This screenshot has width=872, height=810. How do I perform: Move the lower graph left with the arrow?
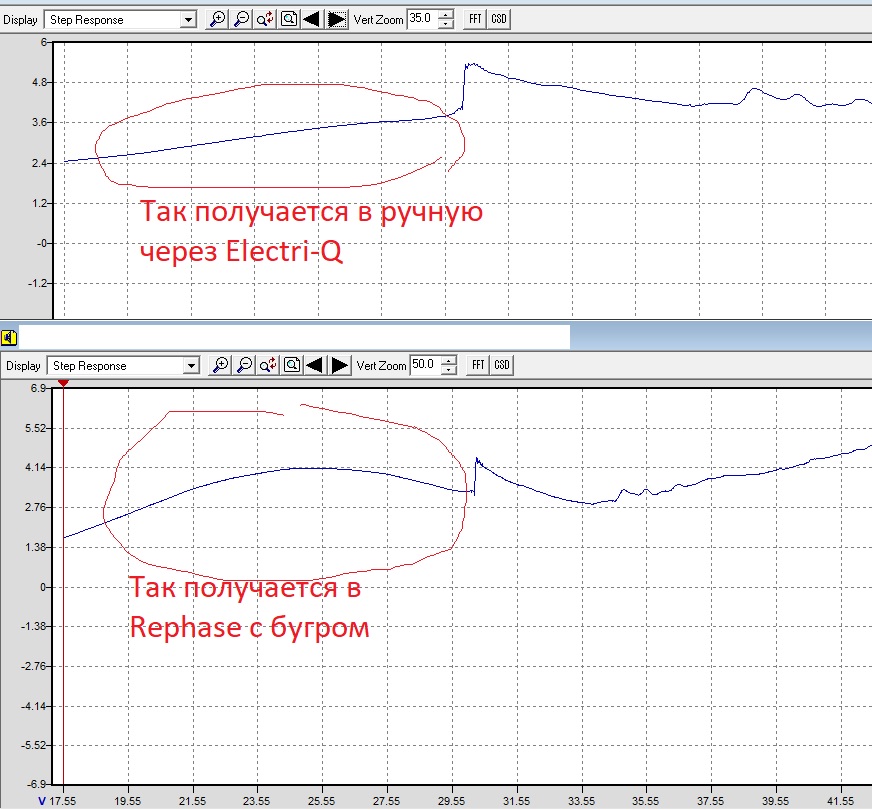coord(315,365)
